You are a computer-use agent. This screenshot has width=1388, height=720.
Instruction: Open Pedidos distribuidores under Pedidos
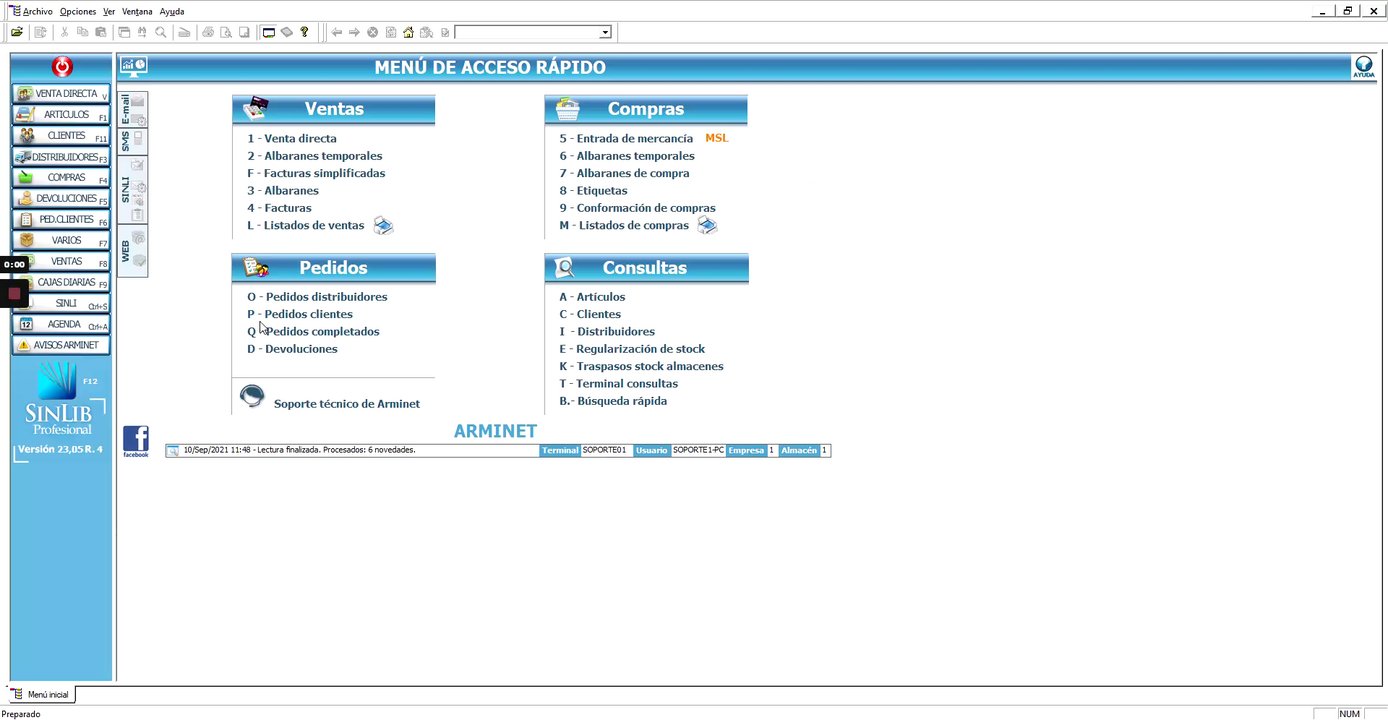[x=317, y=297]
